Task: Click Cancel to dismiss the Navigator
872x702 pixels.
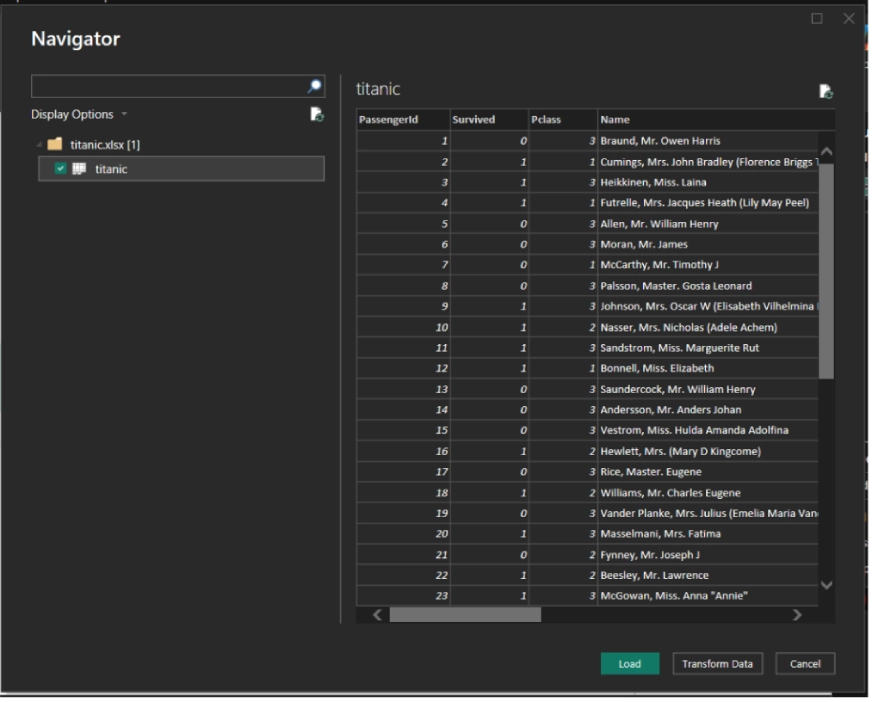Action: (805, 663)
